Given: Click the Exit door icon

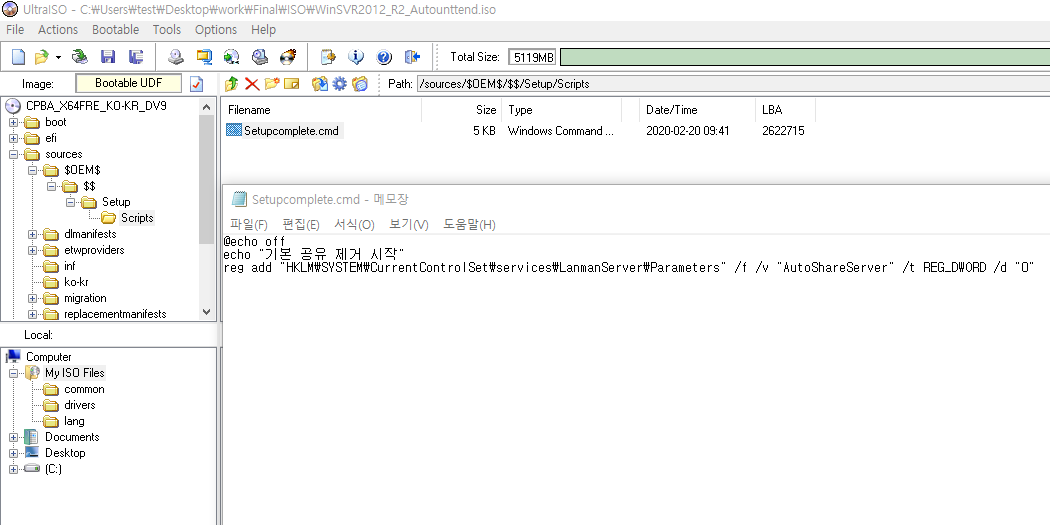Looking at the screenshot, I should coord(412,57).
